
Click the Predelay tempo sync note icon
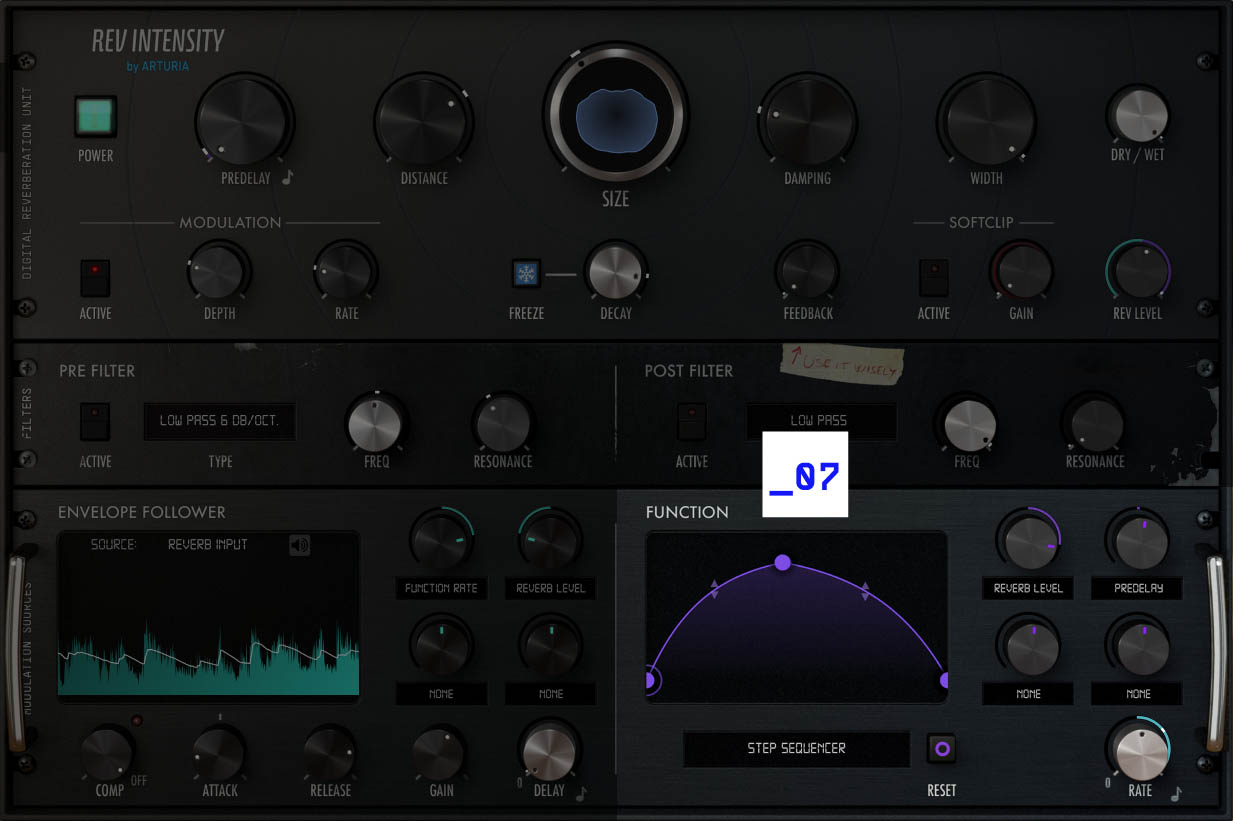tap(288, 178)
